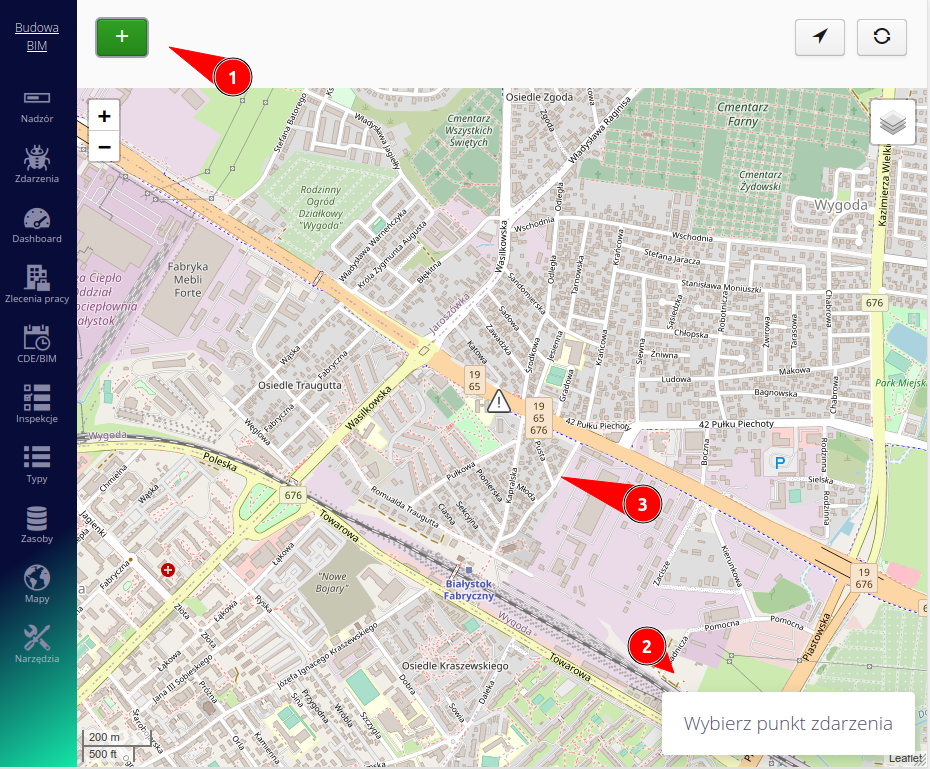This screenshot has width=930, height=769.
Task: Open the Nadzór section in sidebar
Action: point(37,106)
